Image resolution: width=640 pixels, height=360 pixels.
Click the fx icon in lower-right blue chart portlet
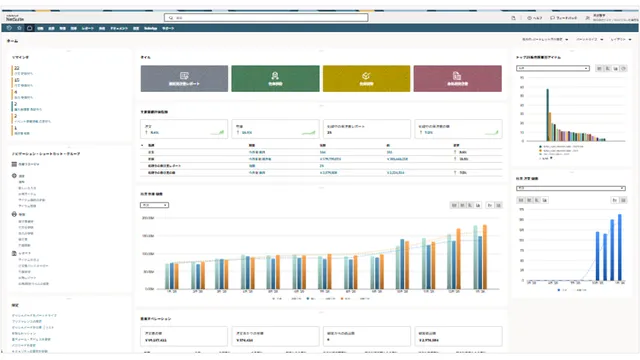click(x=614, y=200)
